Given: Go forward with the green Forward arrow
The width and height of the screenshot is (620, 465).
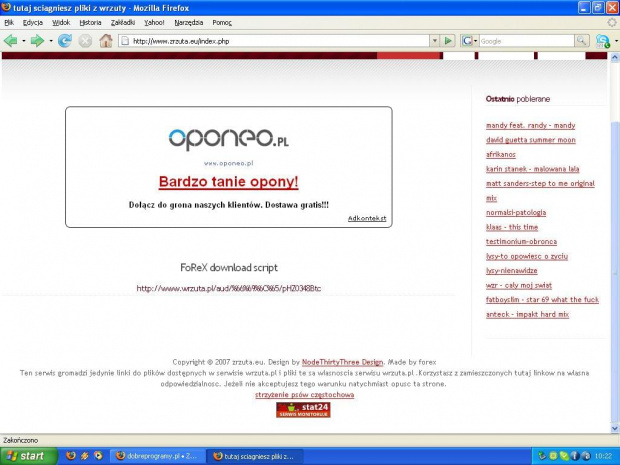Looking at the screenshot, I should click(37, 41).
